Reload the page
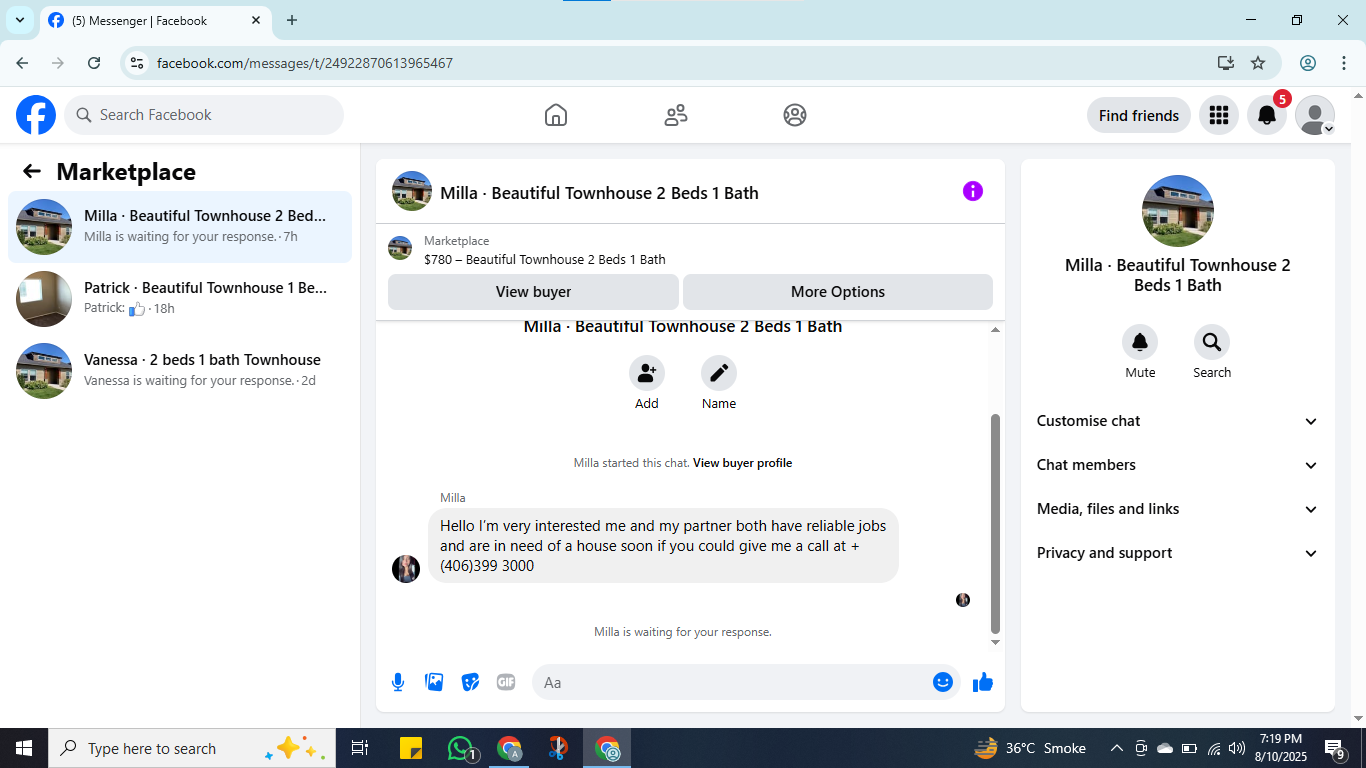Image resolution: width=1366 pixels, height=768 pixels. coord(94,63)
